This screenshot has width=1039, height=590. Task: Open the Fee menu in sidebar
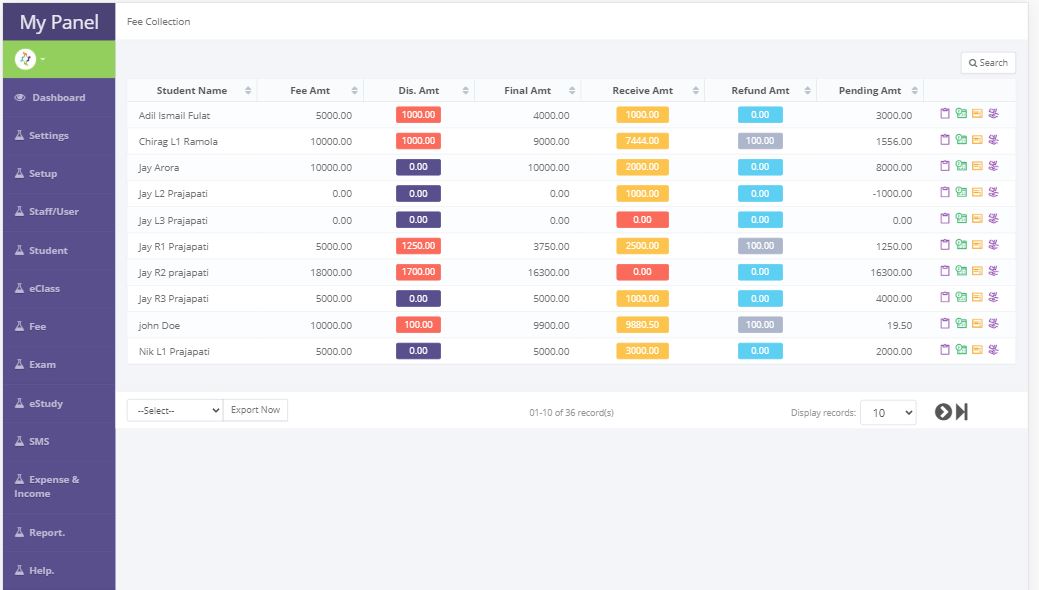37,327
